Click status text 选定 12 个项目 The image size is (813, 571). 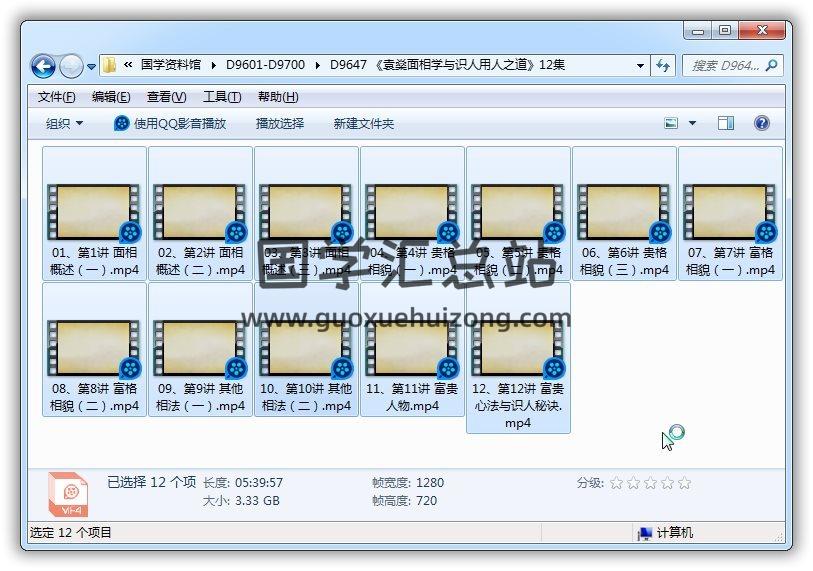71,533
